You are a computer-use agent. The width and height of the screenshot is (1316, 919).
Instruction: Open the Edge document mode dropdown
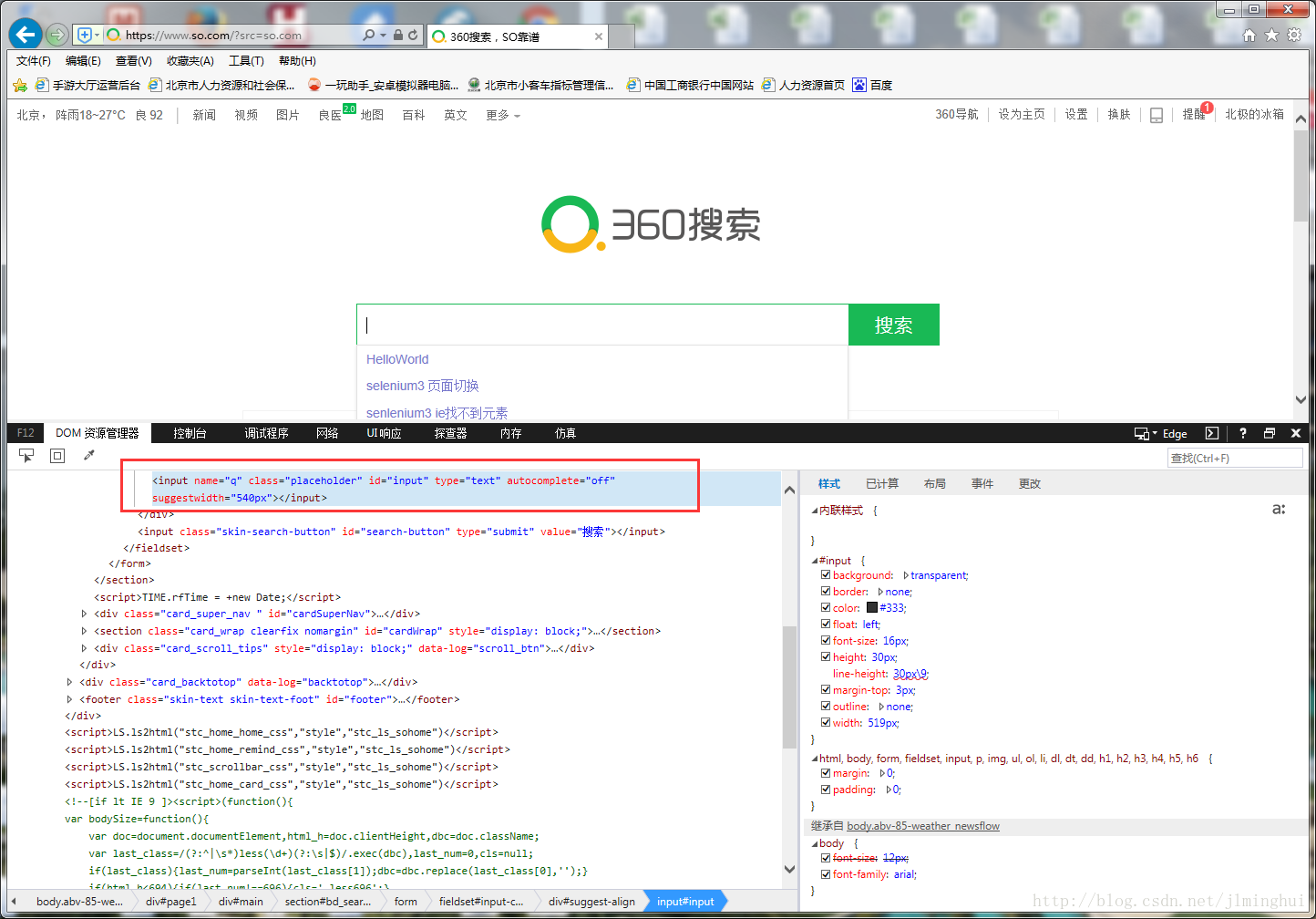tap(1161, 433)
